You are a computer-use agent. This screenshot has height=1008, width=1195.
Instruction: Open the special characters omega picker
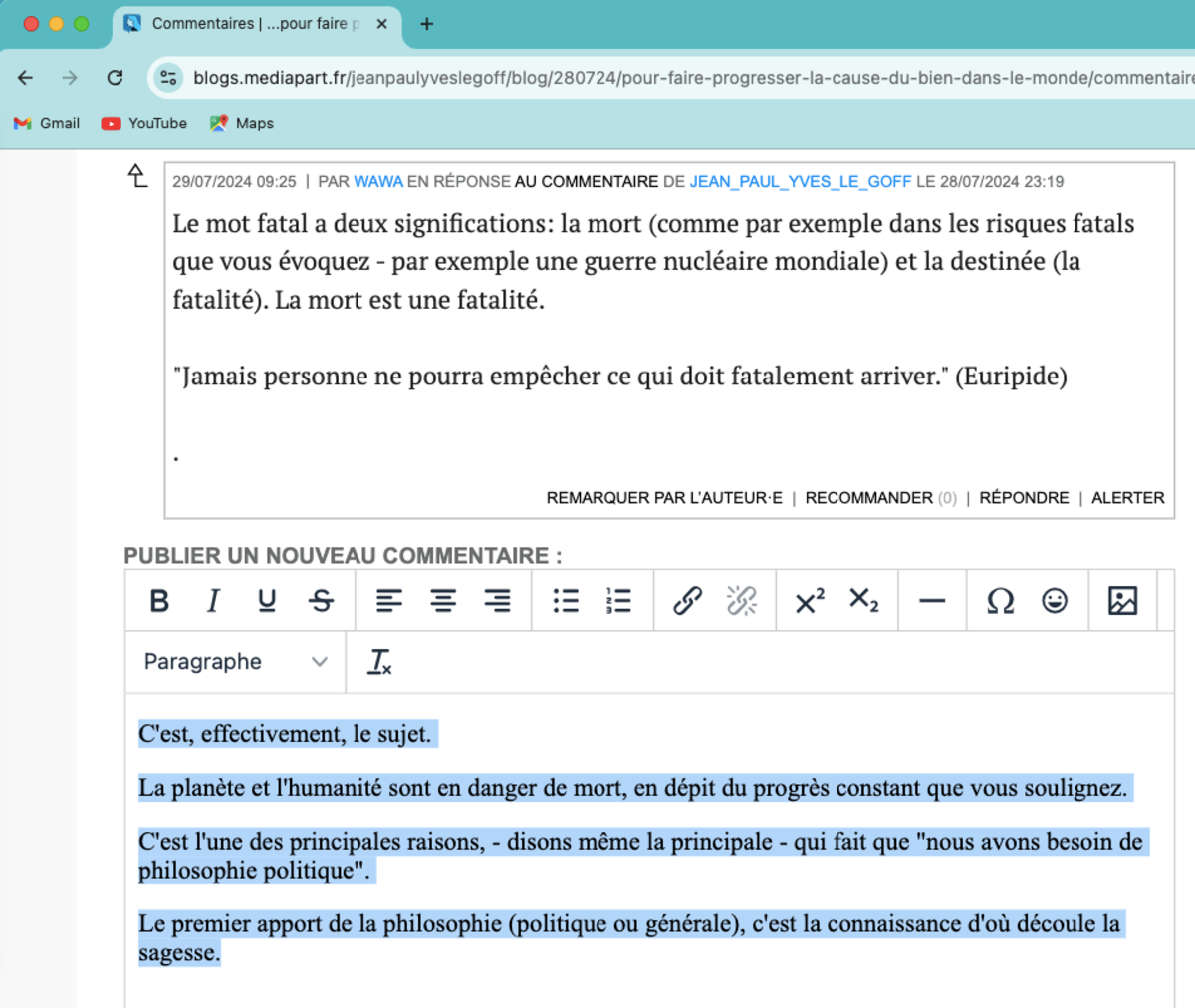1000,601
